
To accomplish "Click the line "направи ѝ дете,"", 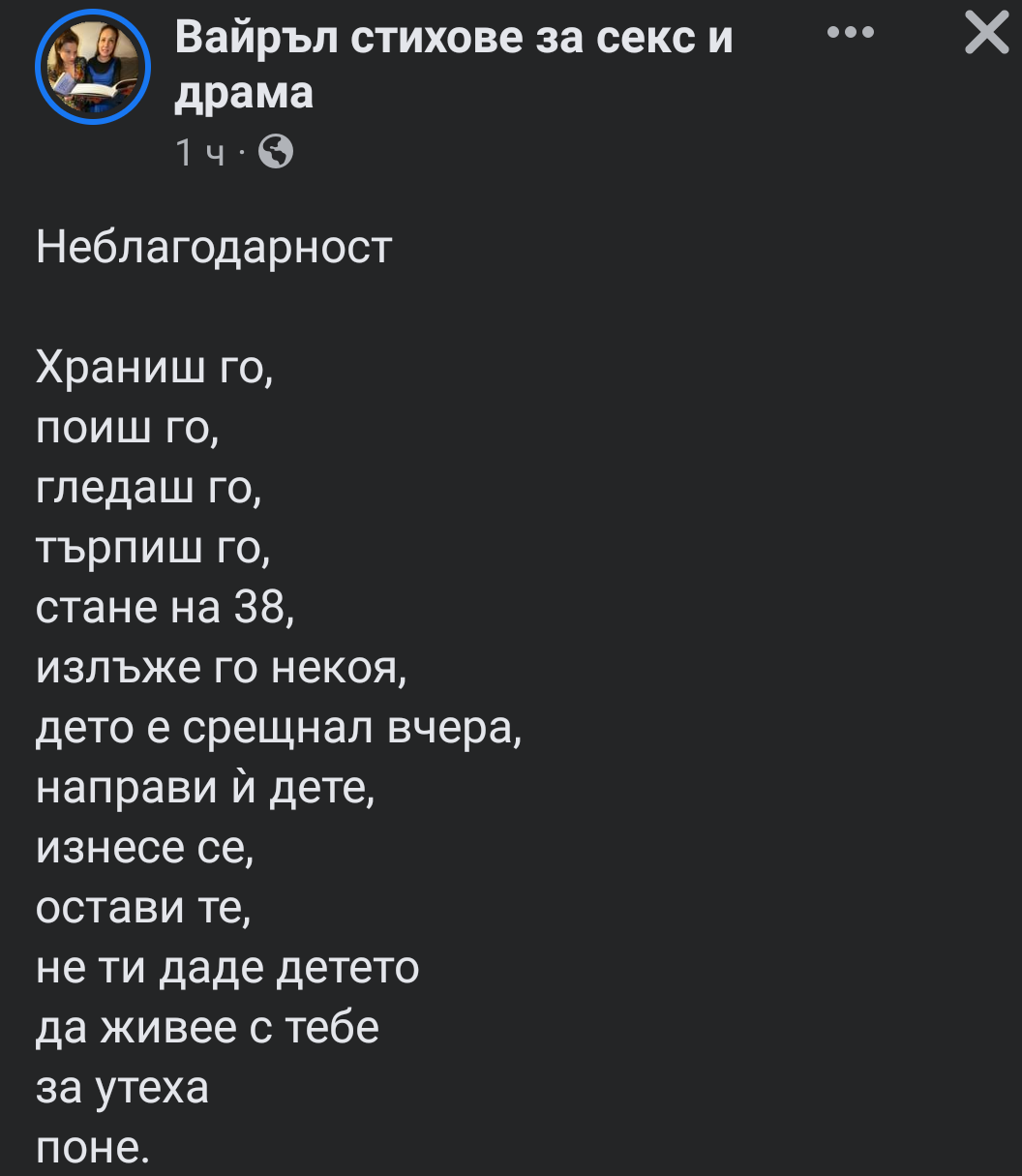I will [205, 788].
